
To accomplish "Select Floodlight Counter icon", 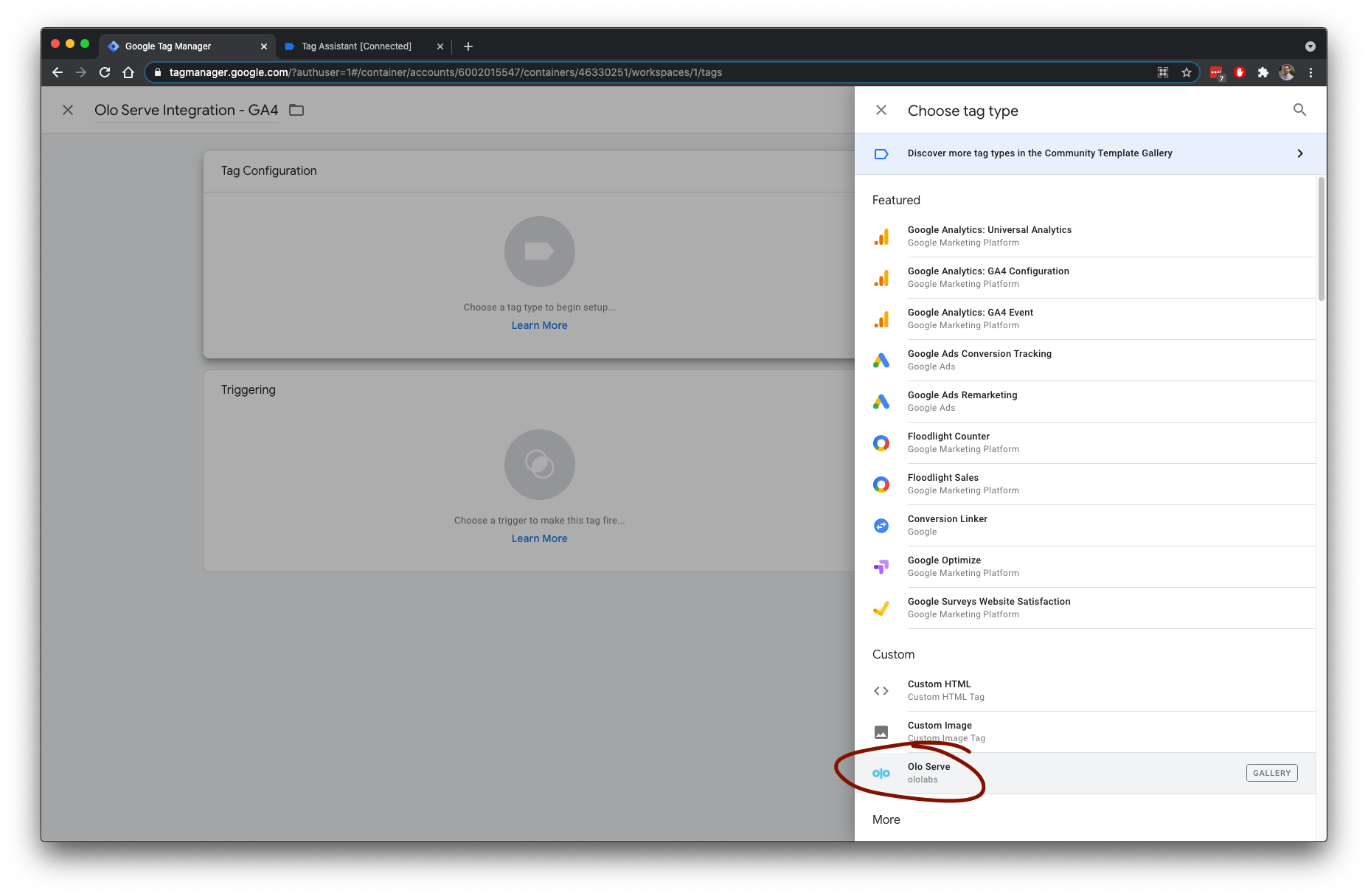I will coord(881,443).
